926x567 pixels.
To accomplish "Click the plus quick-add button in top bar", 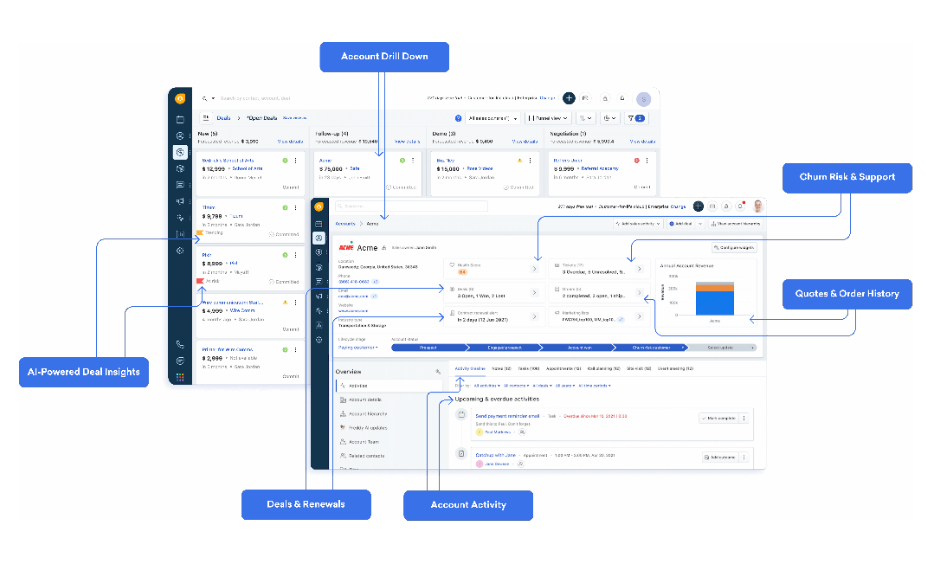I will [x=569, y=98].
